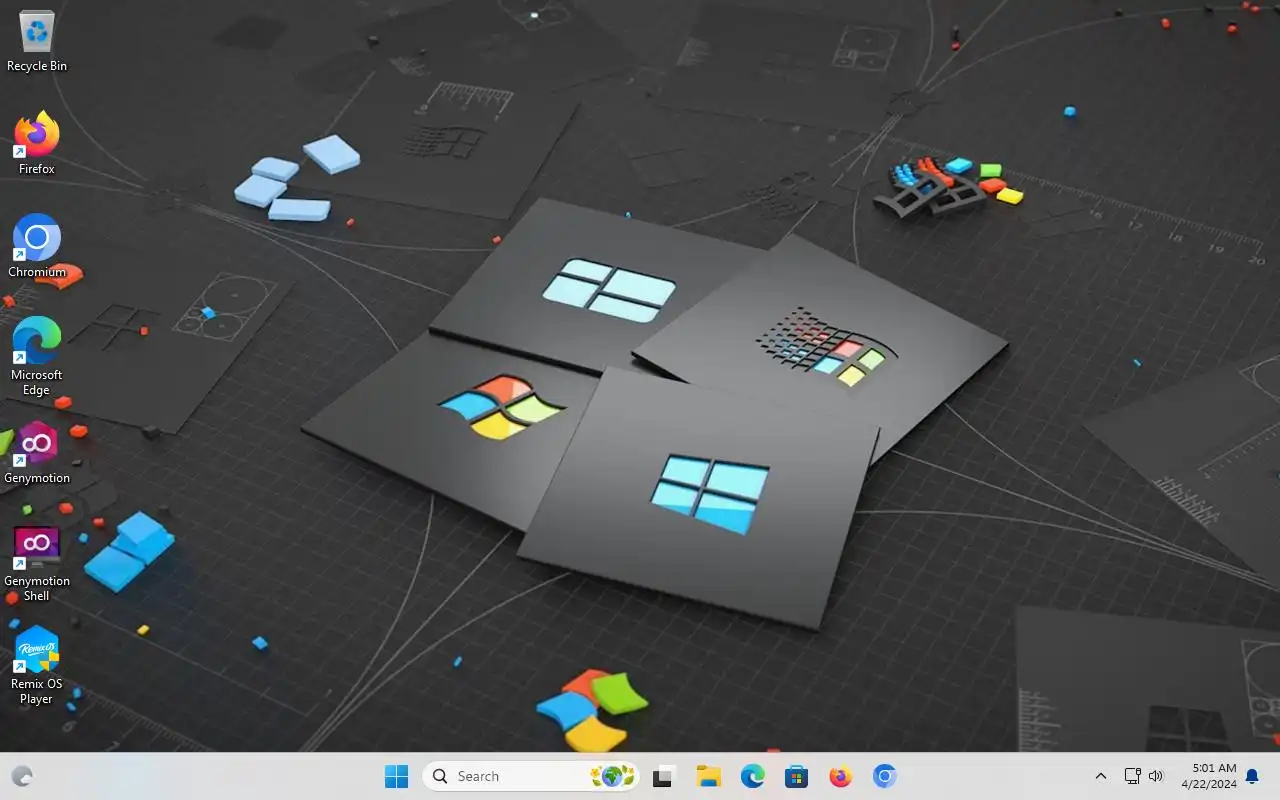
Task: Select the Genymotion desktop shortcut
Action: [x=37, y=452]
